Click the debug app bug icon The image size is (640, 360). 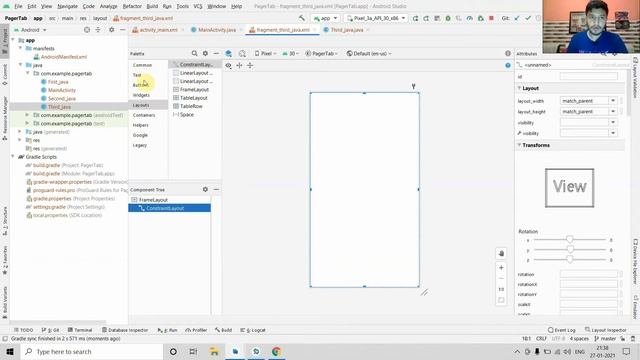448,18
